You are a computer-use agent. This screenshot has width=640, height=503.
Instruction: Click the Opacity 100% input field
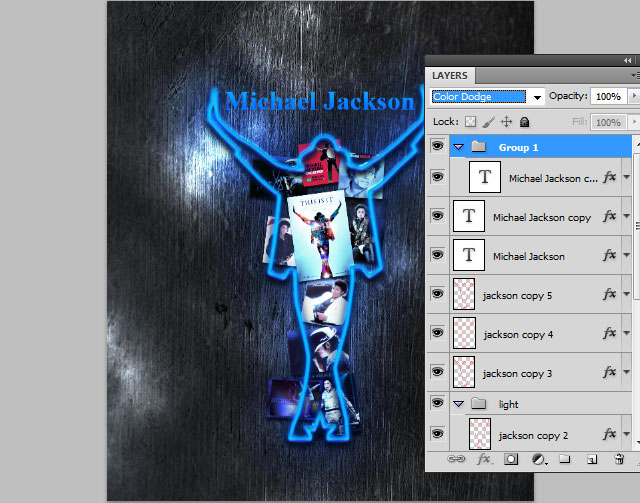click(608, 97)
